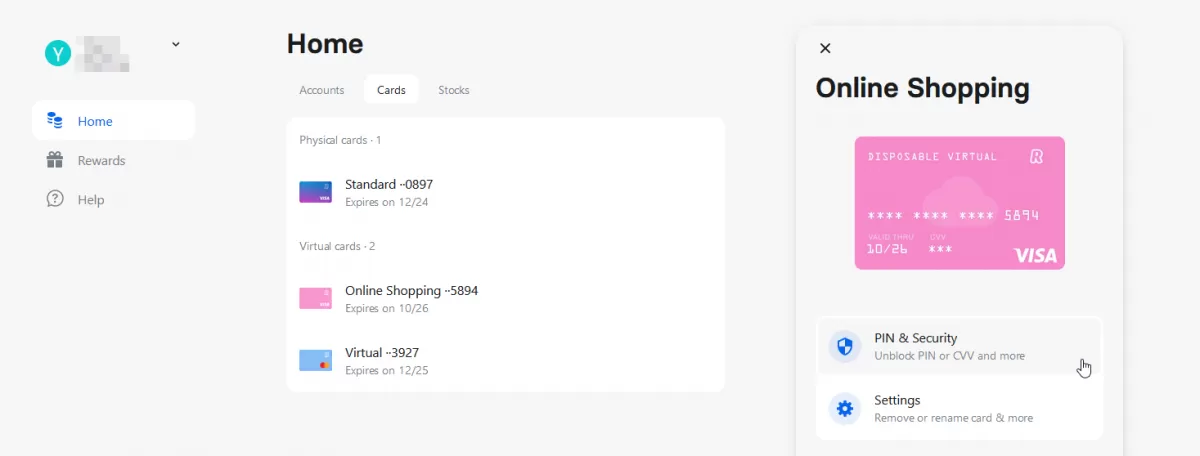Open Settings to remove or rename card
The height and width of the screenshot is (456, 1200).
click(959, 408)
